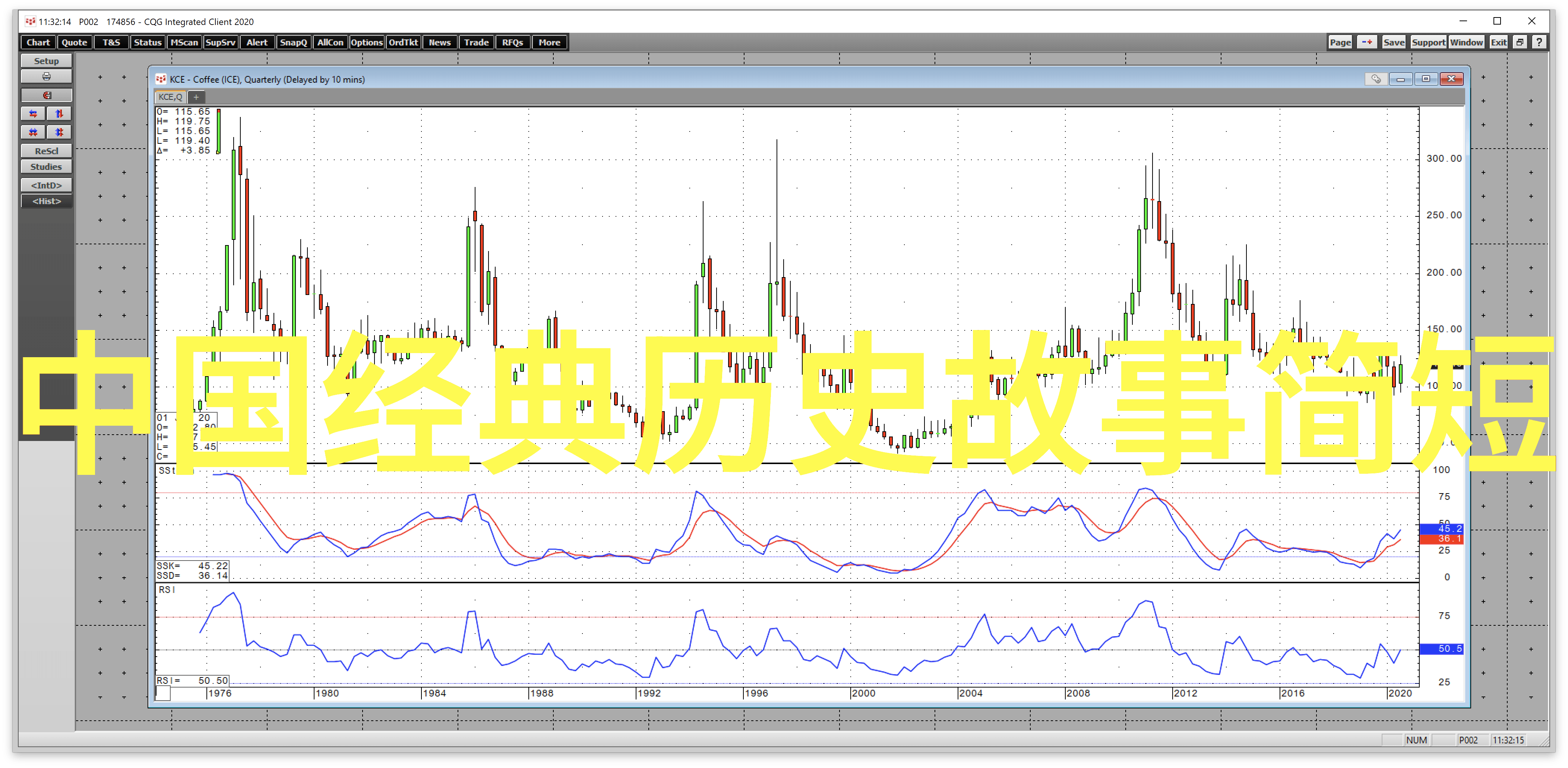Click the O= 115.65 open value readout
This screenshot has width=1568, height=768.
pos(183,112)
